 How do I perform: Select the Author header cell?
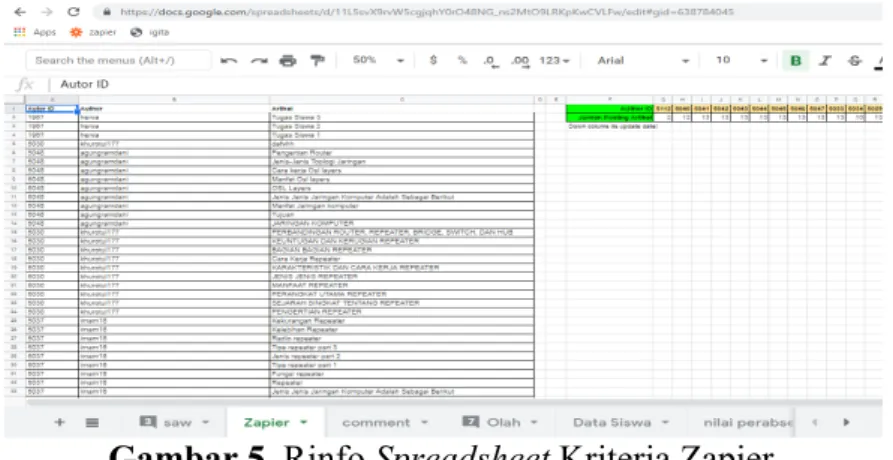tap(174, 108)
